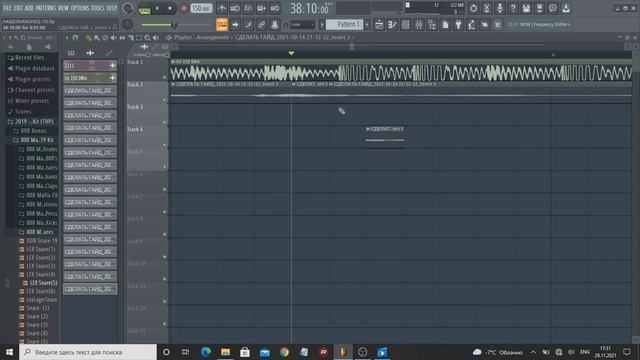Click the one-click recording microphone icon
Screen dimensions: 640x360
pyautogui.click(x=500, y=8)
